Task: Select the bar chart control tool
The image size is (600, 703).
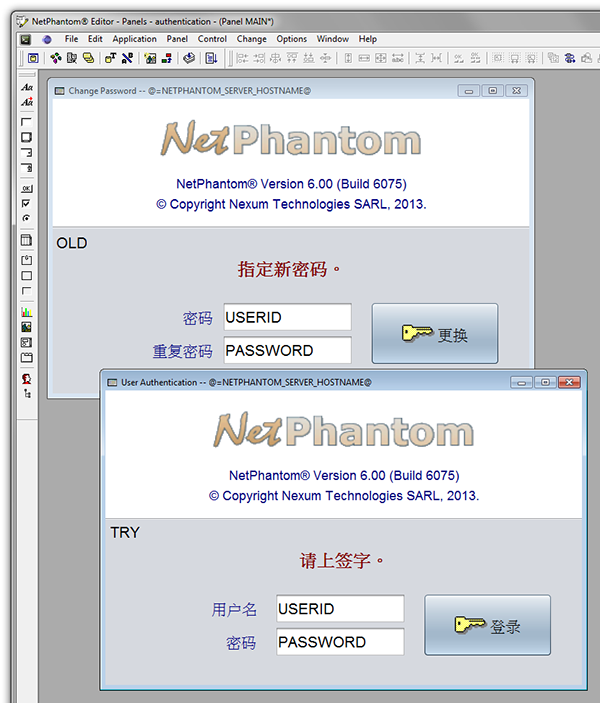Action: [x=27, y=312]
